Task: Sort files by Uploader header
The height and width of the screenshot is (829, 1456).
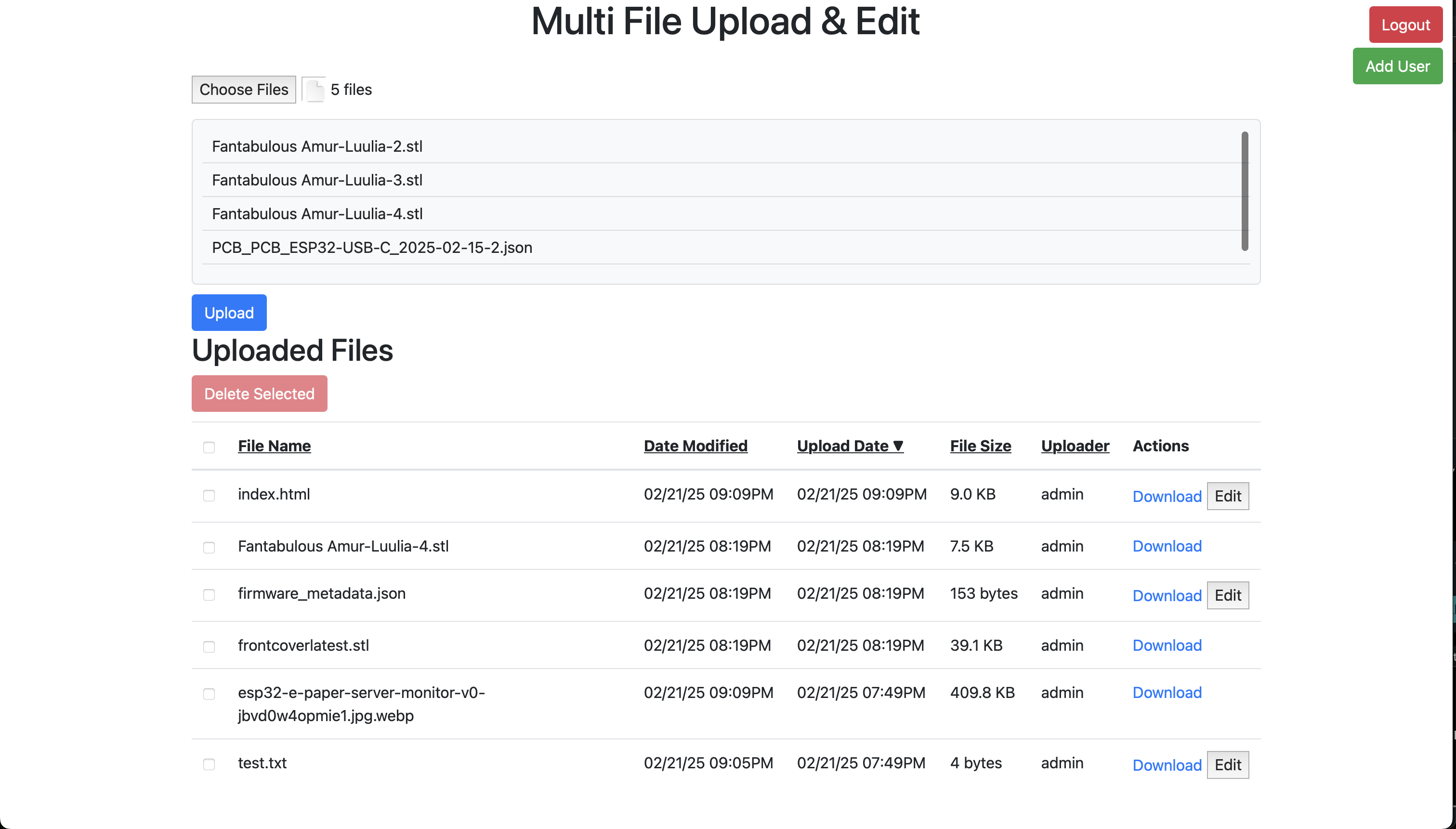Action: [x=1075, y=446]
